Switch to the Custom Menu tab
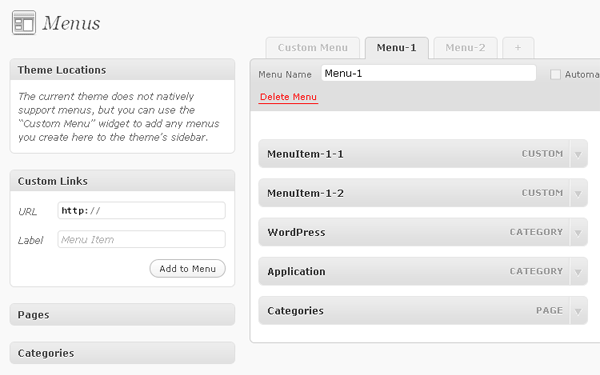The height and width of the screenshot is (375, 600). (x=313, y=48)
